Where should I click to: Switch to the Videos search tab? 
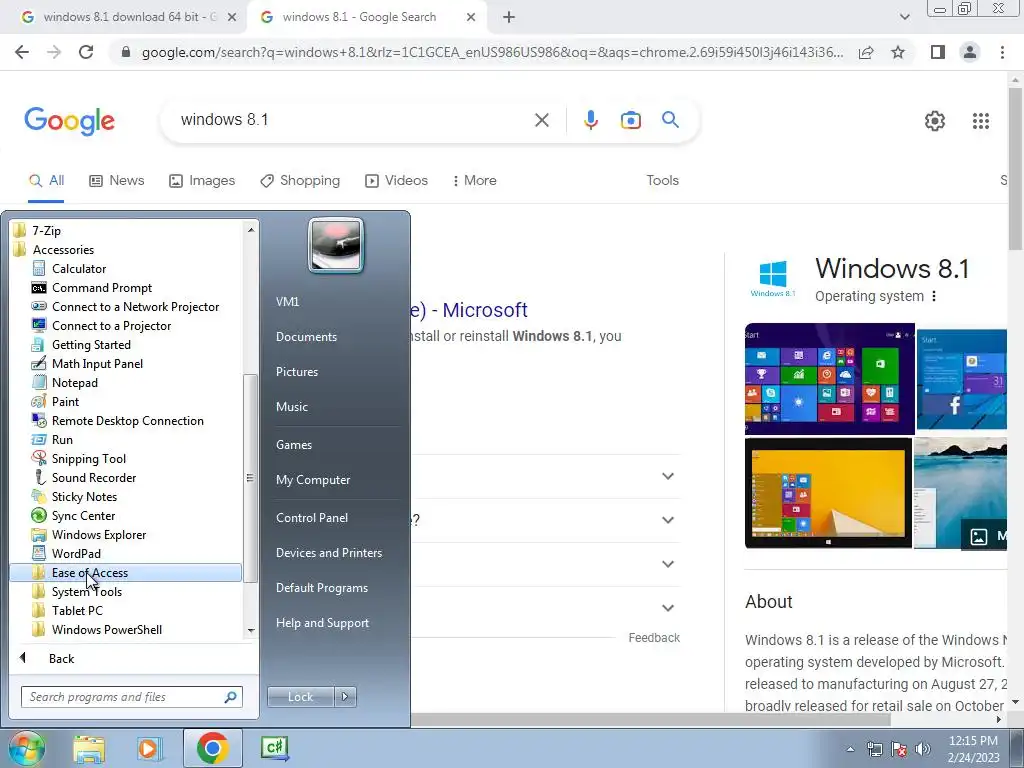pyautogui.click(x=396, y=180)
